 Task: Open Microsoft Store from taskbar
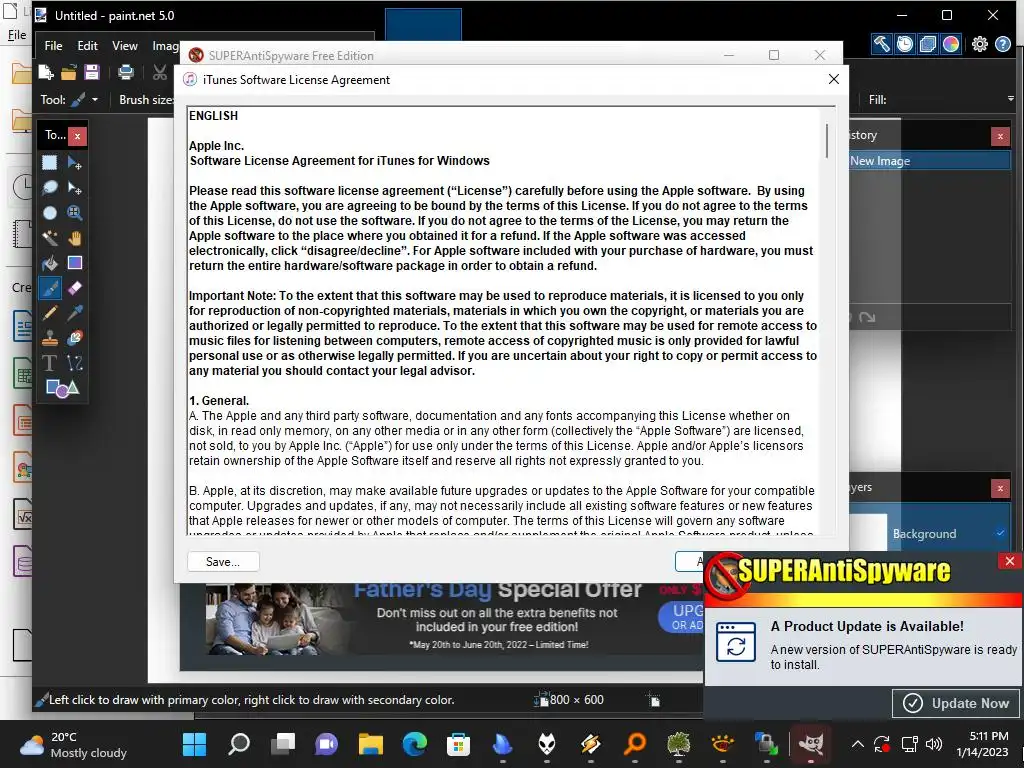(x=458, y=744)
